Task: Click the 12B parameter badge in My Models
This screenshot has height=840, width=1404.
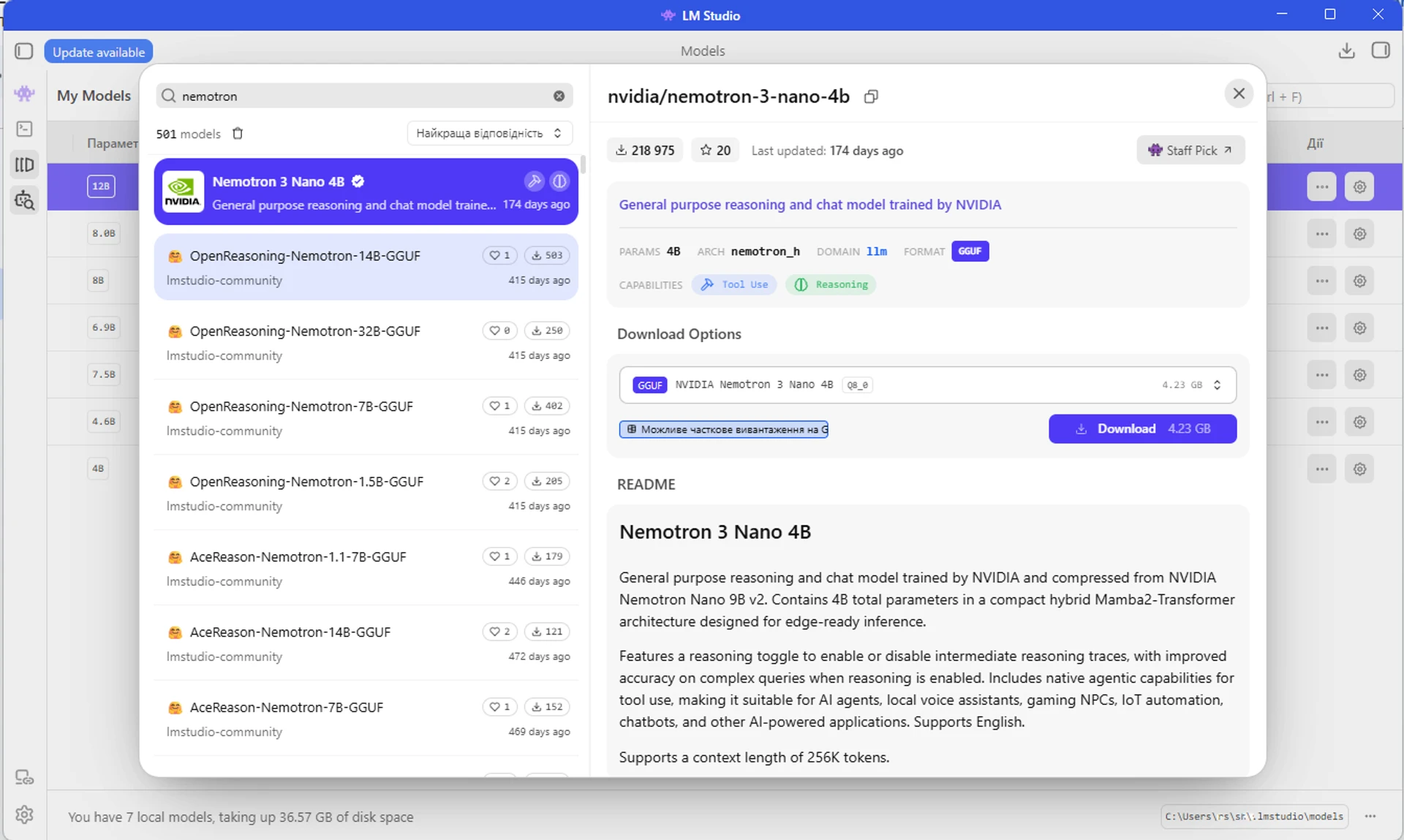Action: (x=101, y=186)
